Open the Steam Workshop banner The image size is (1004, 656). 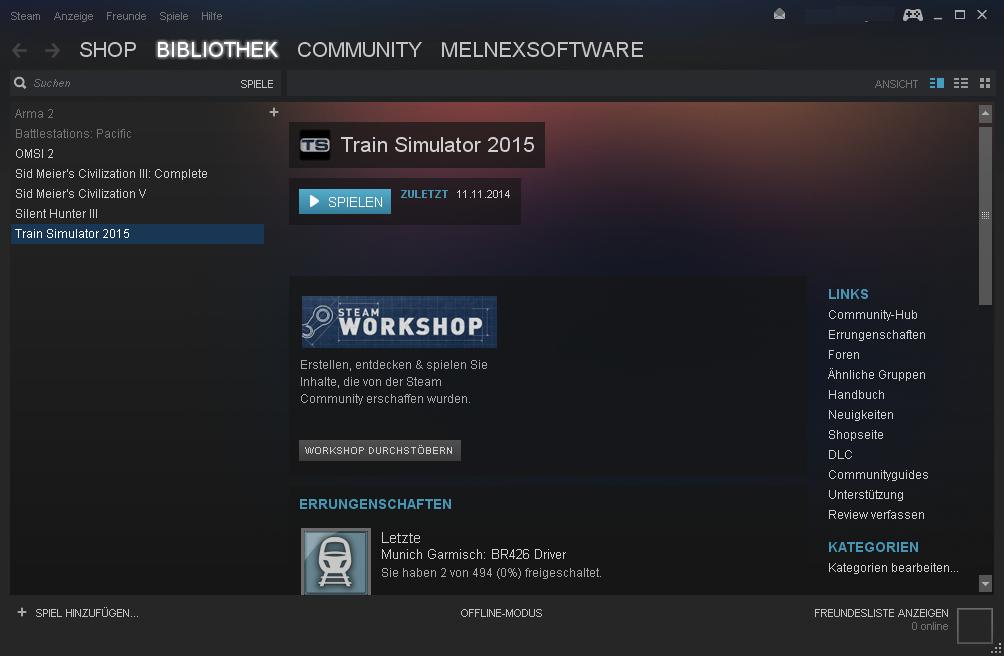(x=399, y=322)
